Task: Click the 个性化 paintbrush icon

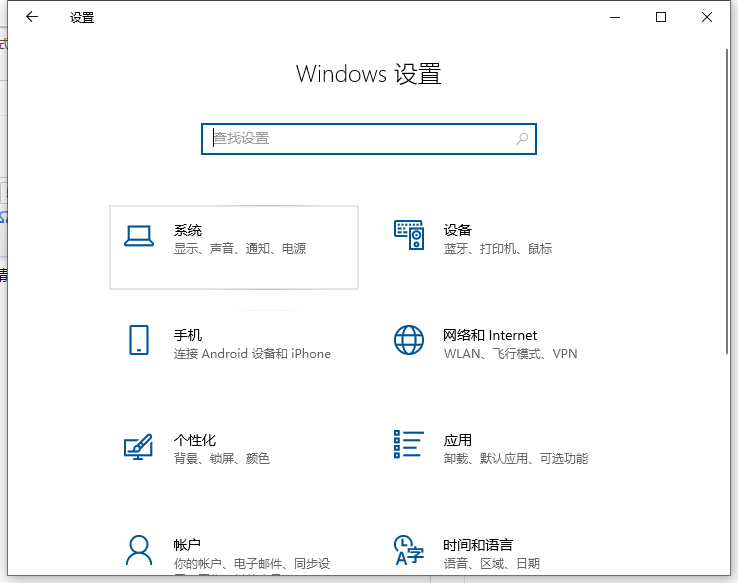Action: [x=138, y=446]
